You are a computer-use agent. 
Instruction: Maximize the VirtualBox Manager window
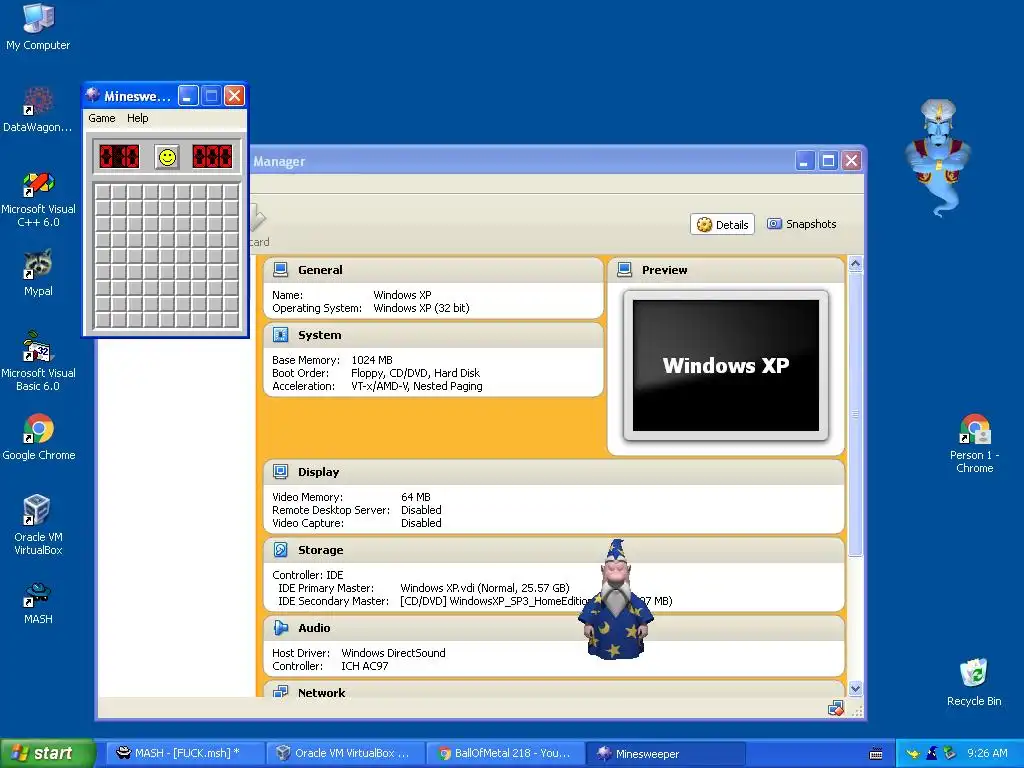pos(828,161)
